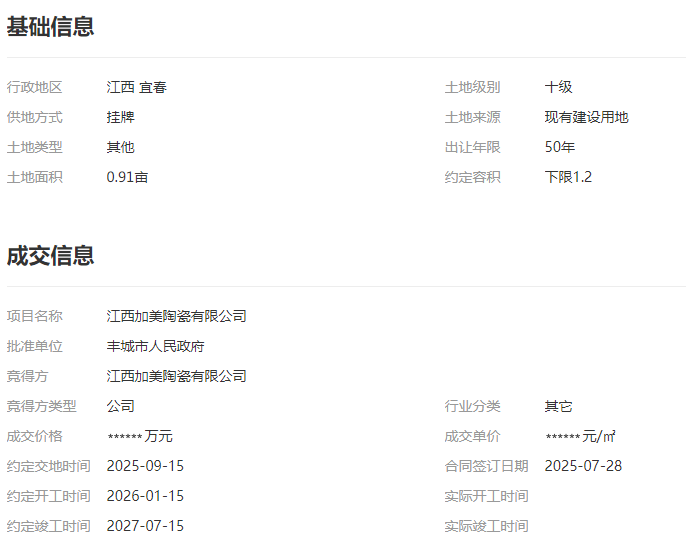Open the company name beside 竞得方

tap(177, 376)
